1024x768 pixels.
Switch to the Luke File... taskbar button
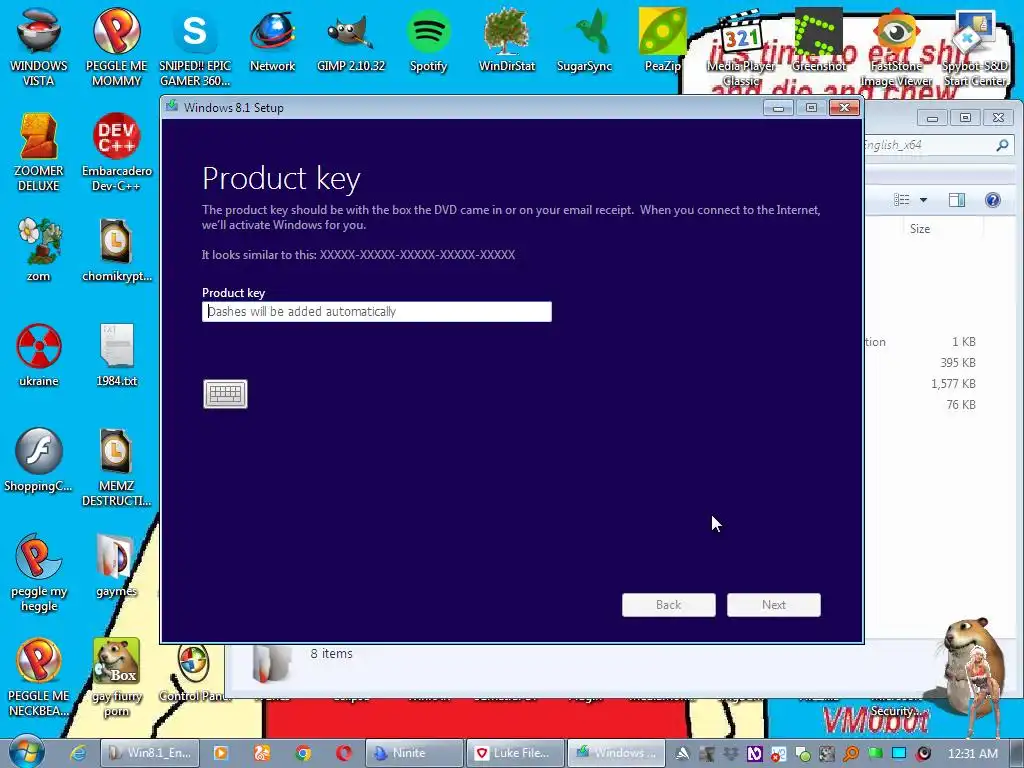[x=515, y=753]
